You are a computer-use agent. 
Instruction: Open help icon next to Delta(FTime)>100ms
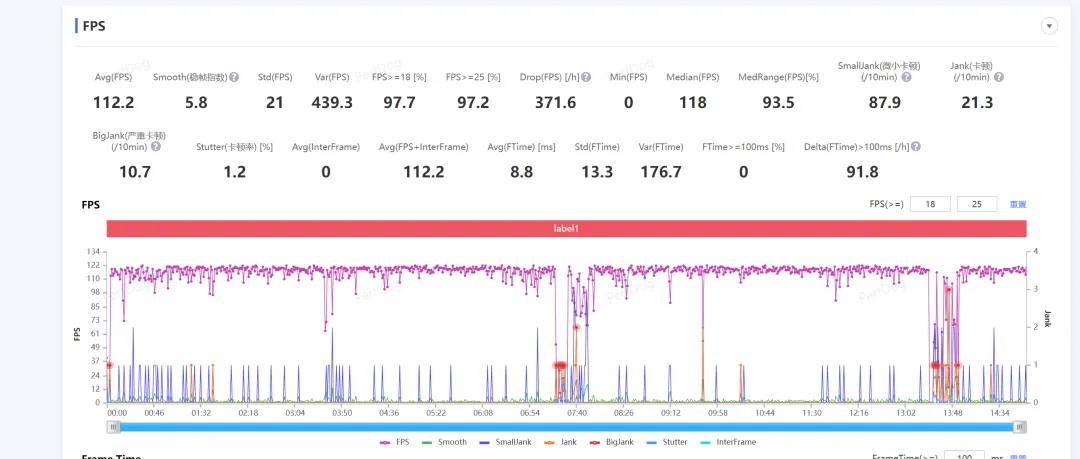pyautogui.click(x=916, y=147)
